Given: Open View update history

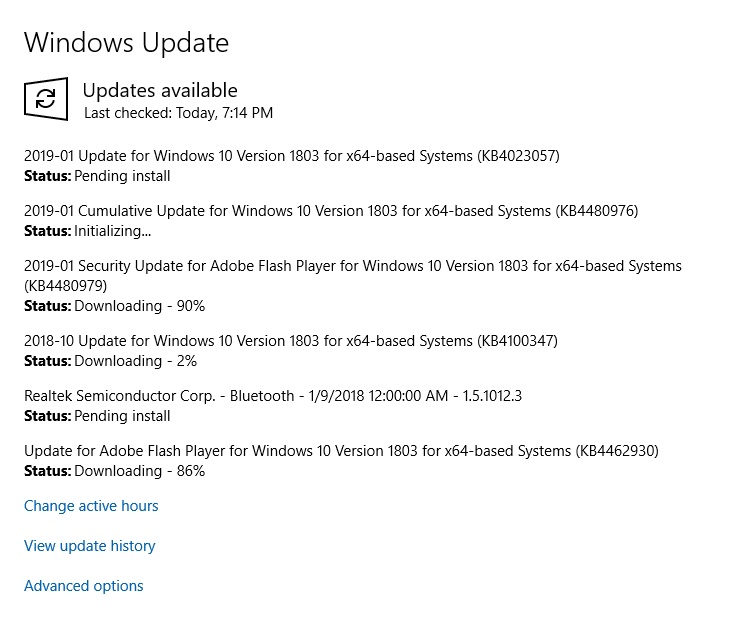Looking at the screenshot, I should click(x=90, y=546).
